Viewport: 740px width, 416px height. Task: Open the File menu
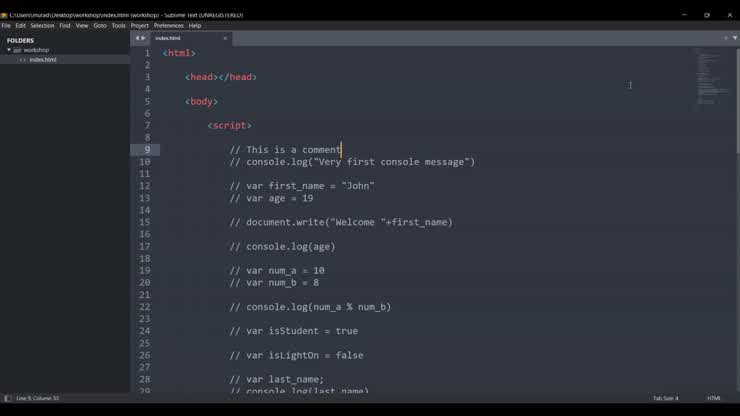[x=6, y=26]
